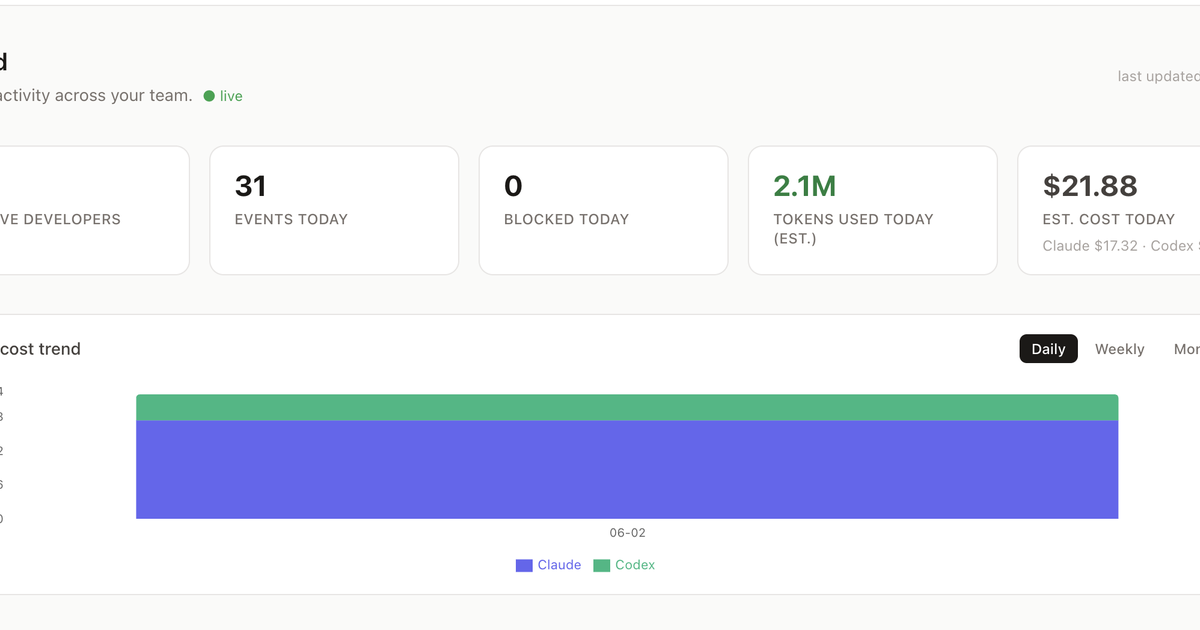Screen dimensions: 1200x630
Task: Select the 2.1M tokens value
Action: 805,186
